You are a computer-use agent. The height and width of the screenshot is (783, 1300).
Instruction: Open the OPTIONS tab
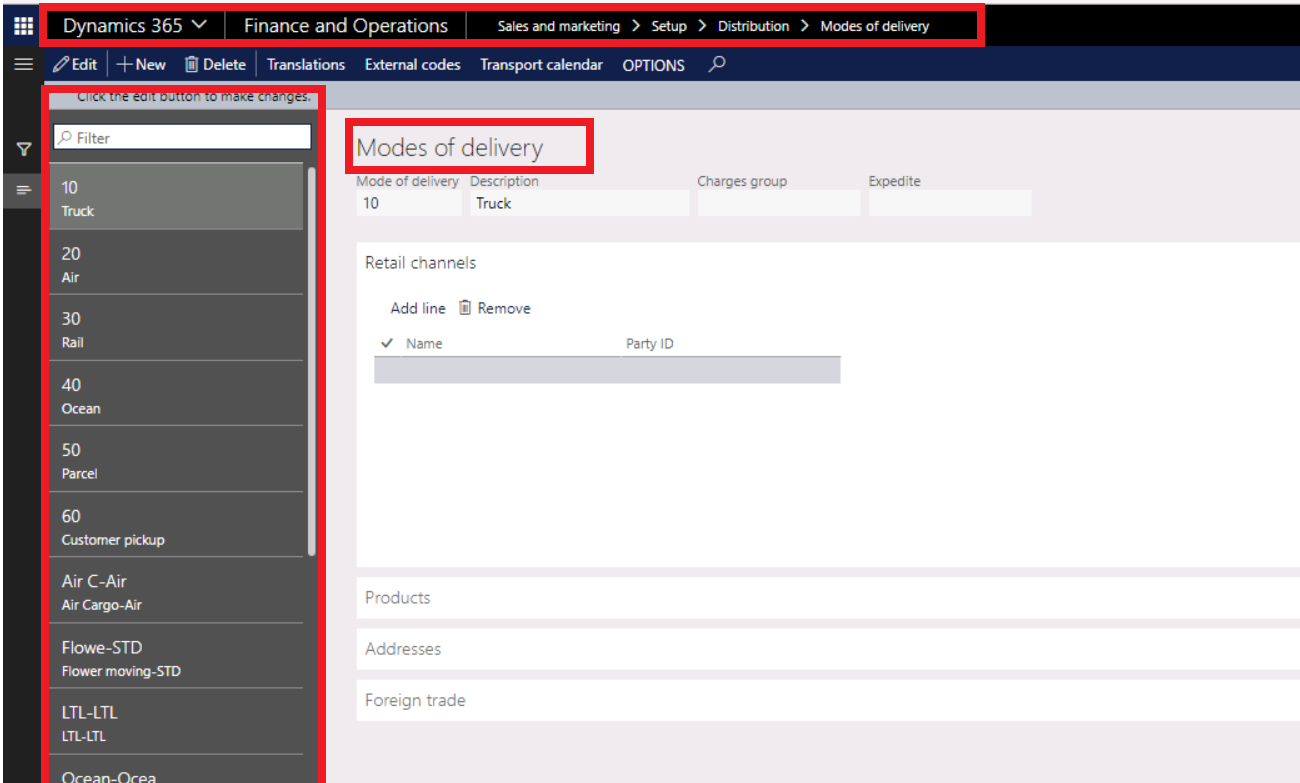tap(653, 65)
